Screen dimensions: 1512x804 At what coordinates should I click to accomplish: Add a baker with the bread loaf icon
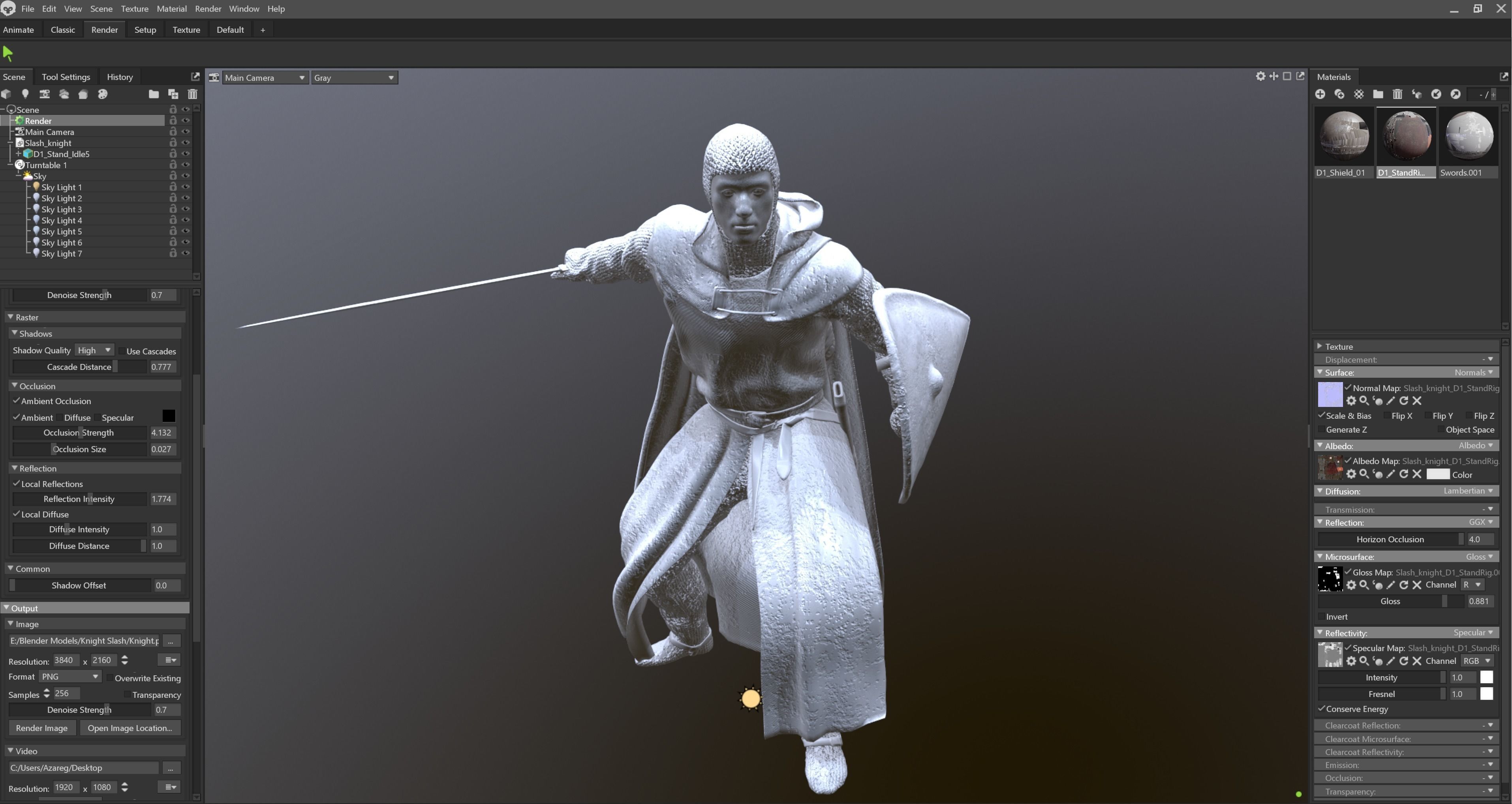click(x=83, y=94)
